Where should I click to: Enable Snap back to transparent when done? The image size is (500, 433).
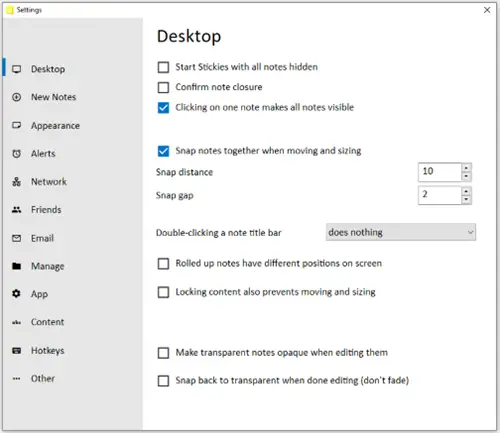point(163,381)
